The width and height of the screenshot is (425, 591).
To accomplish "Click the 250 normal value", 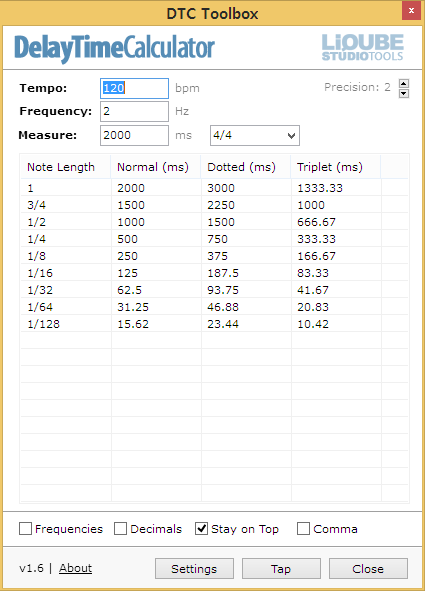I will [x=127, y=256].
